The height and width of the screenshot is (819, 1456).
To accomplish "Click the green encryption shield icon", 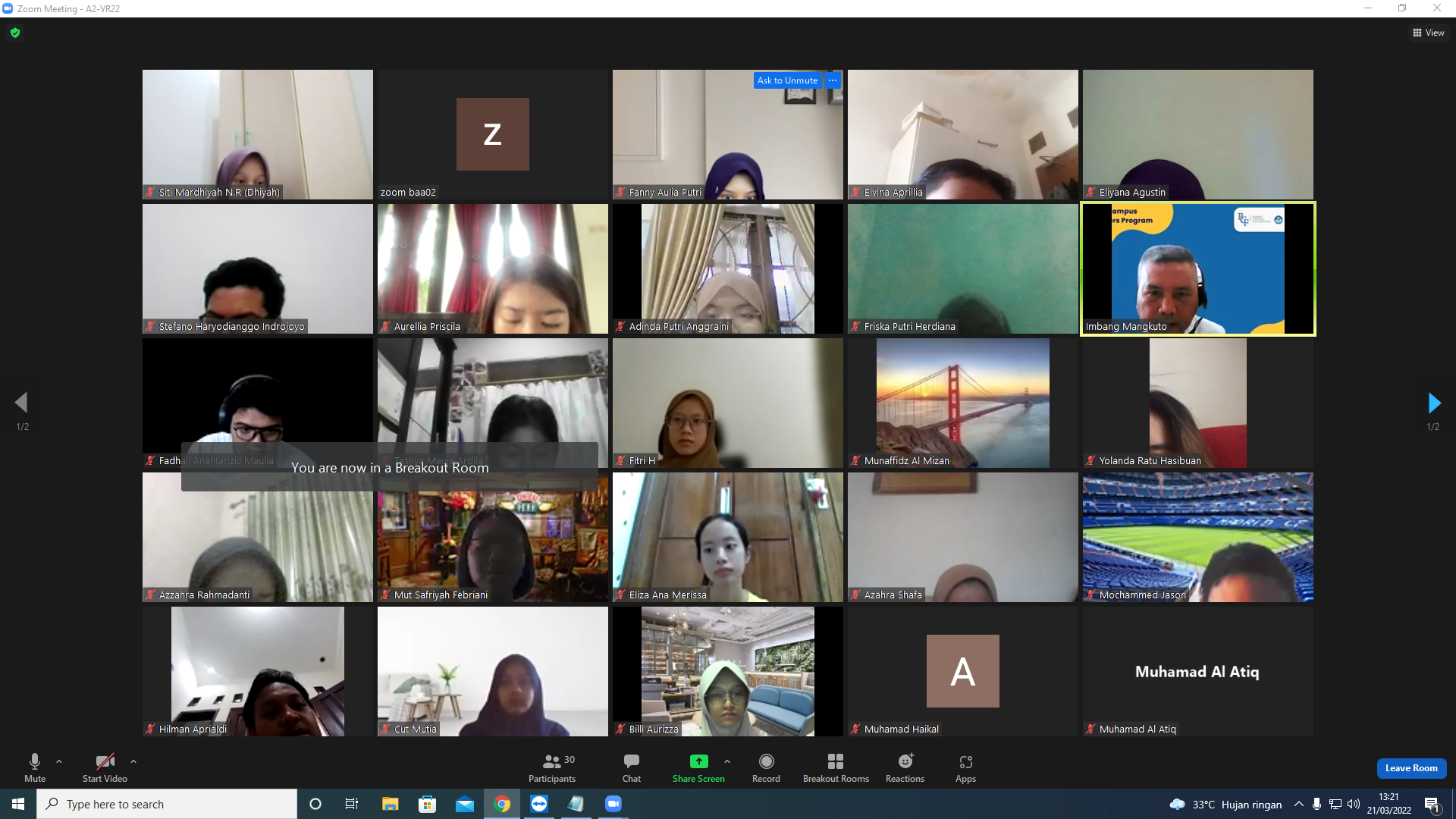I will (15, 33).
